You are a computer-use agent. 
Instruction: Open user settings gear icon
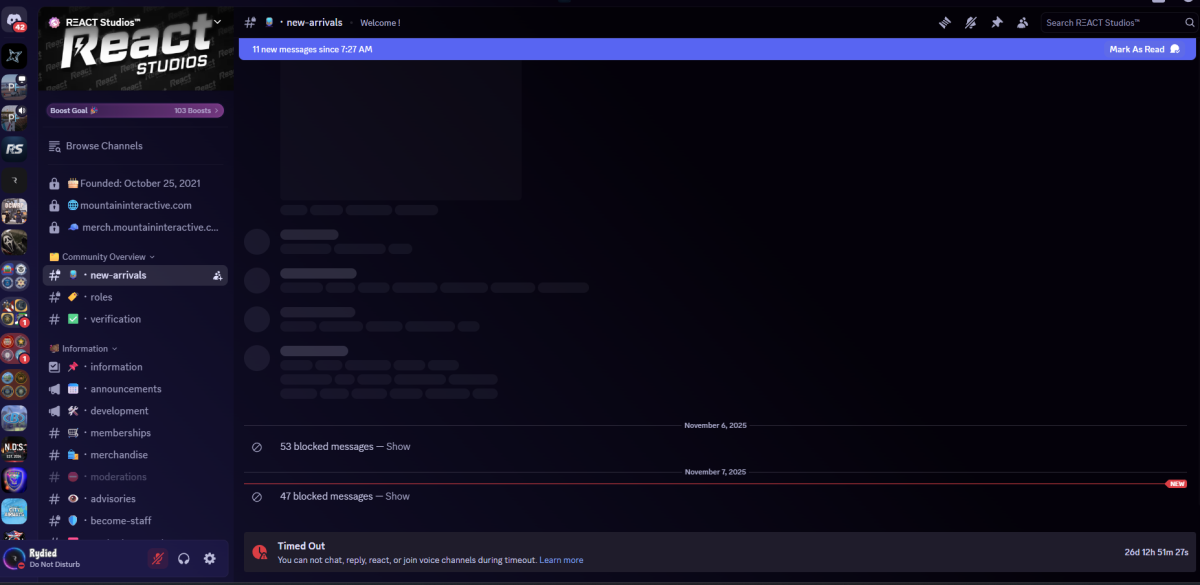pyautogui.click(x=210, y=559)
